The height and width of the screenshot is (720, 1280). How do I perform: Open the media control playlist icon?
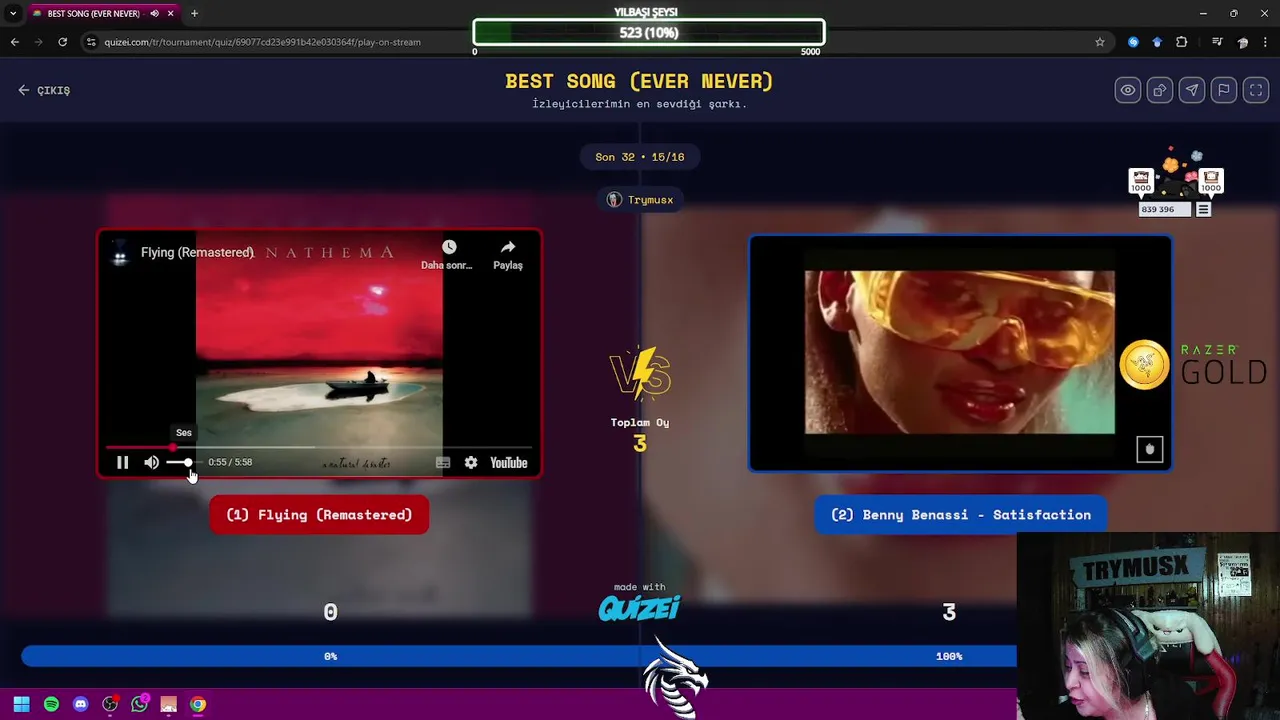coord(1217,42)
